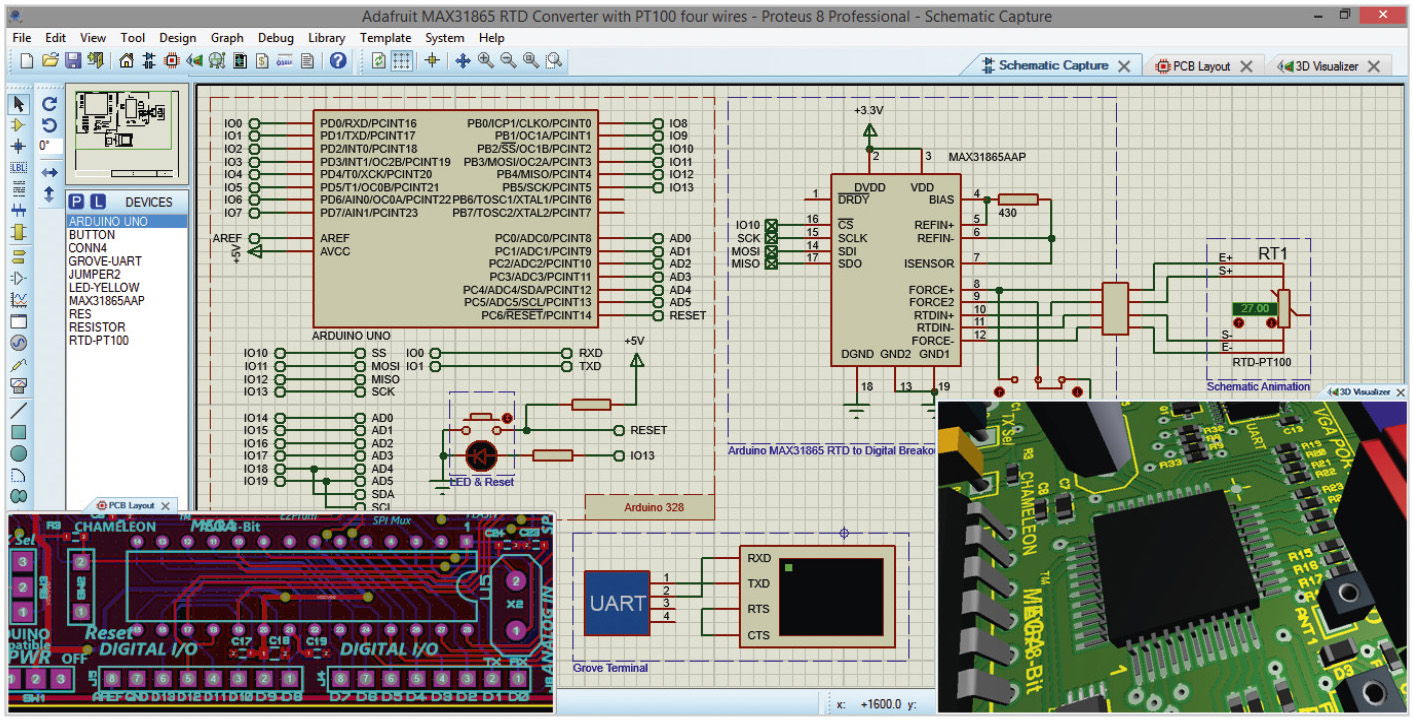Open the Design Explorer toolbar icon
The height and width of the screenshot is (721, 1414).
coord(240,60)
